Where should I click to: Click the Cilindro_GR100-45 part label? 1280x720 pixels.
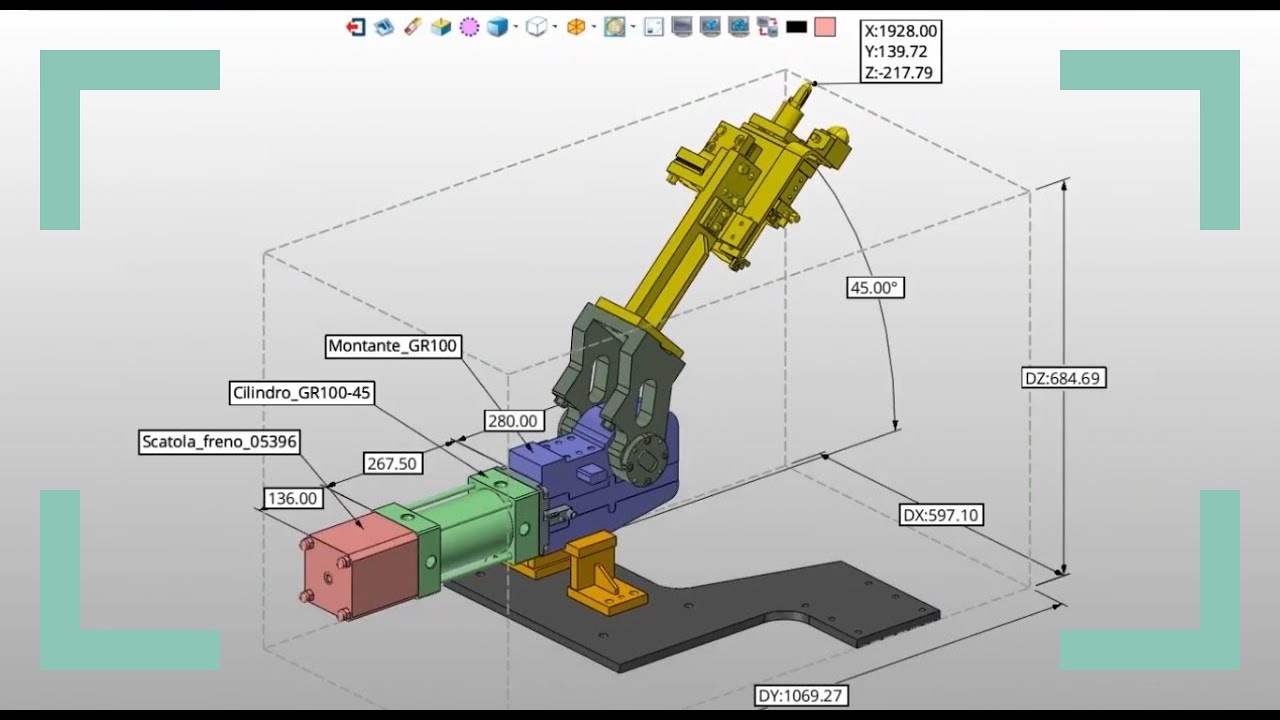tap(301, 393)
